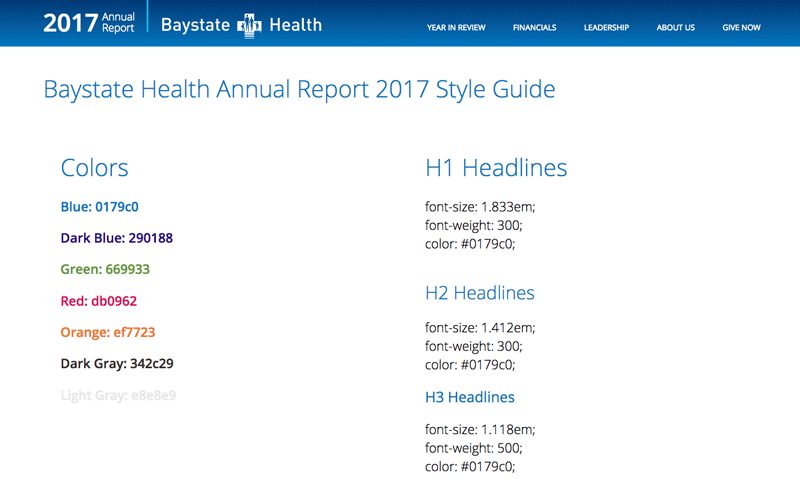Image resolution: width=800 pixels, height=479 pixels.
Task: Click color: #0179c0 under H1 Headlines
Action: pyautogui.click(x=470, y=244)
